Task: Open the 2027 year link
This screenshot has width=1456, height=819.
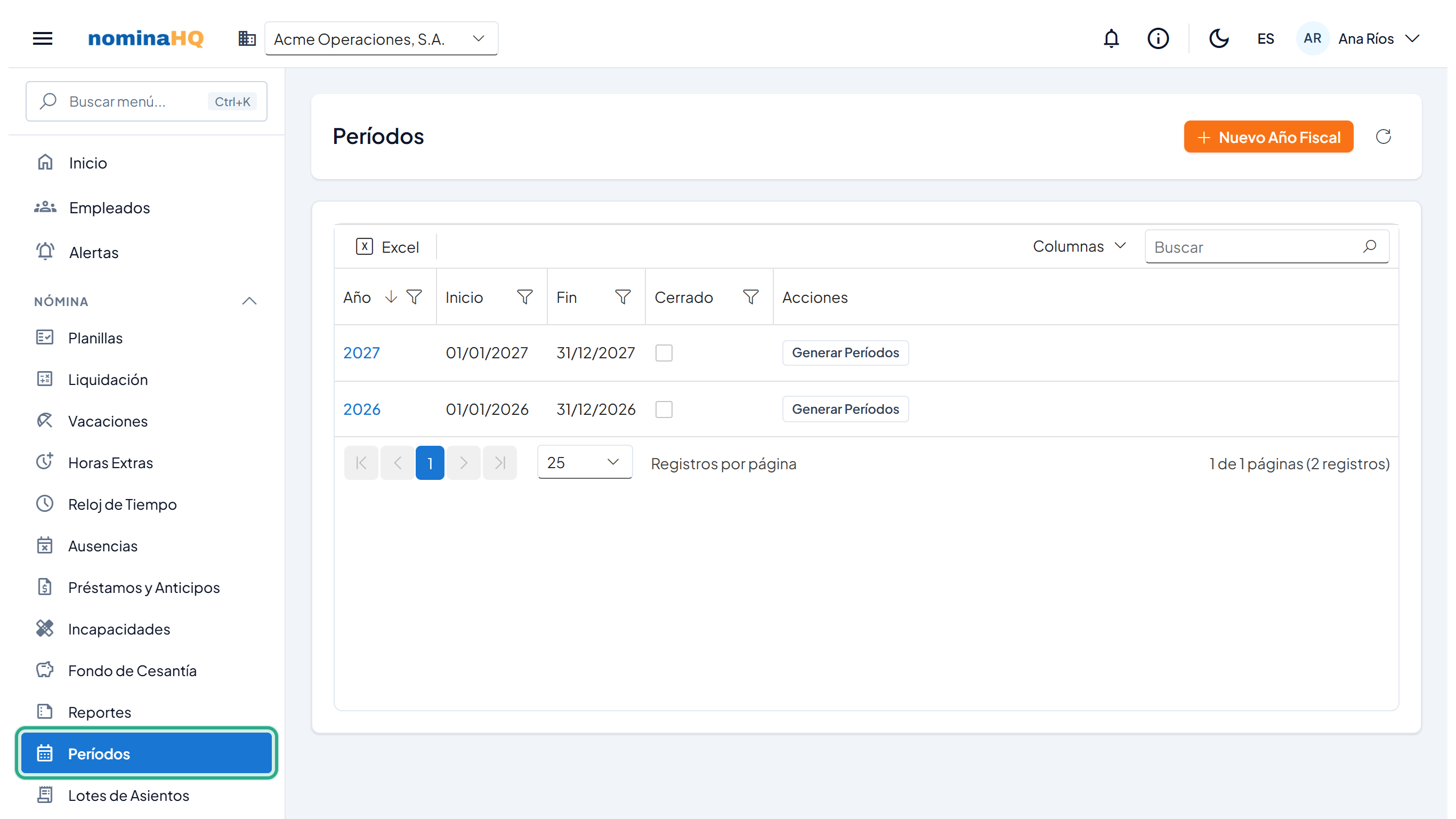Action: pos(361,353)
